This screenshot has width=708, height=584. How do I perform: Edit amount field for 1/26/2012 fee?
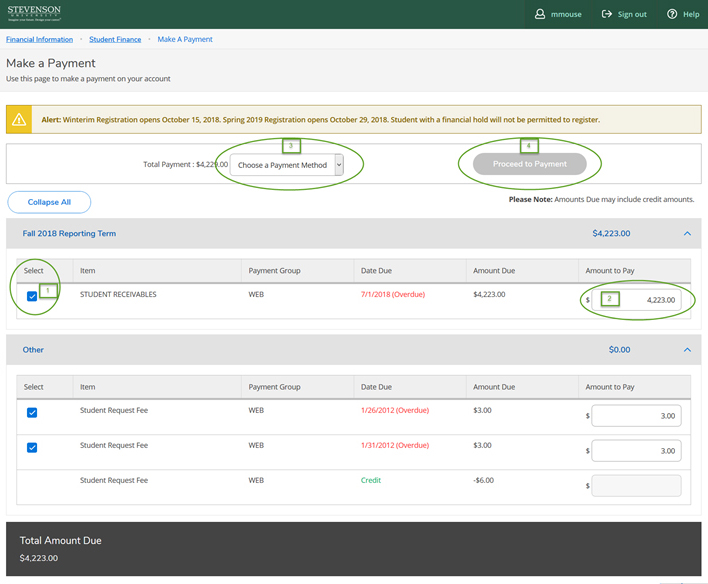tap(636, 416)
